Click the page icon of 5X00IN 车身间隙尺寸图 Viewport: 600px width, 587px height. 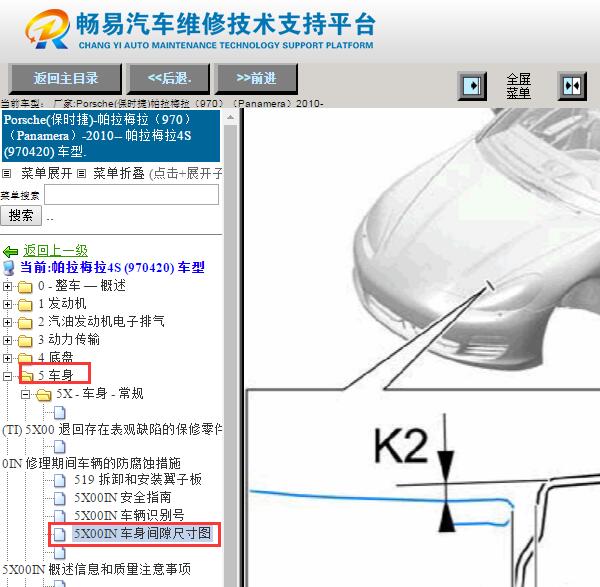point(59,534)
